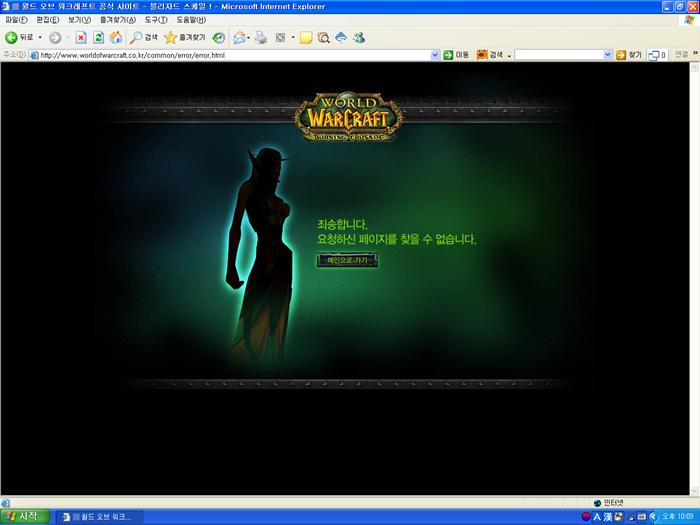
Task: Expand the edit button dropdown arrow
Action: tap(293, 38)
